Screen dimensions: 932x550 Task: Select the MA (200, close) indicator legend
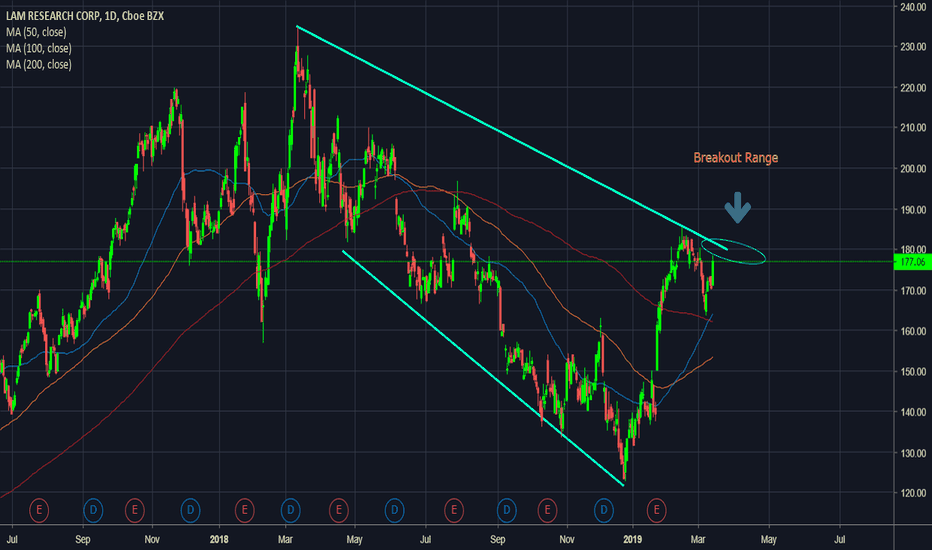[39, 64]
